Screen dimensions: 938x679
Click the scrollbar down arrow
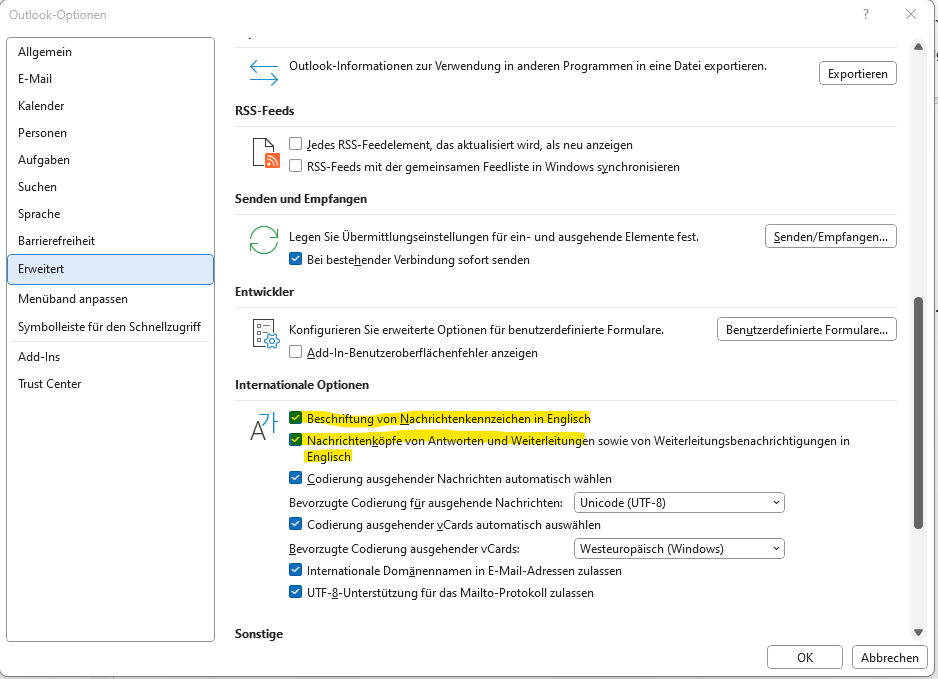(x=918, y=632)
